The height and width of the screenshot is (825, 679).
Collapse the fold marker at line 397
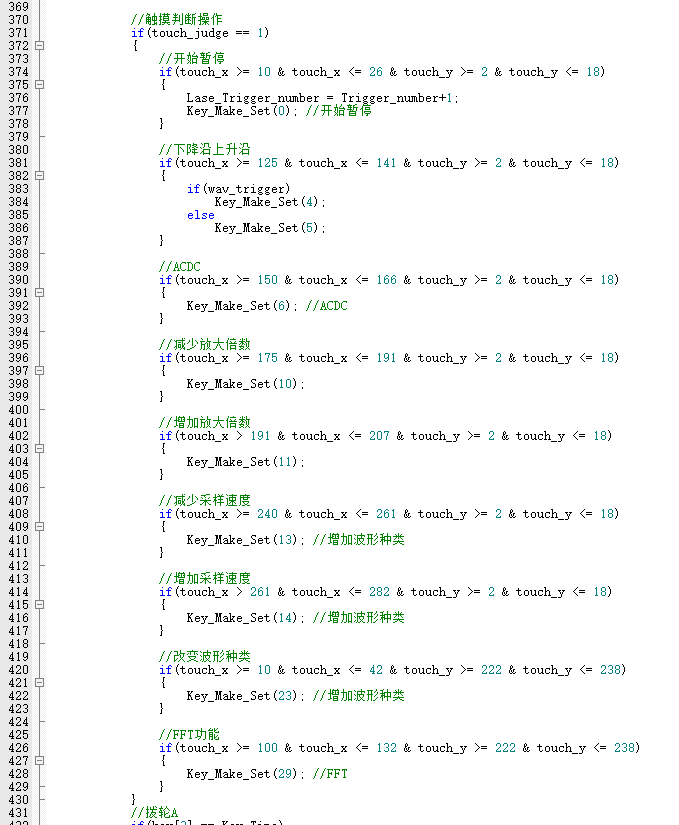coord(39,370)
